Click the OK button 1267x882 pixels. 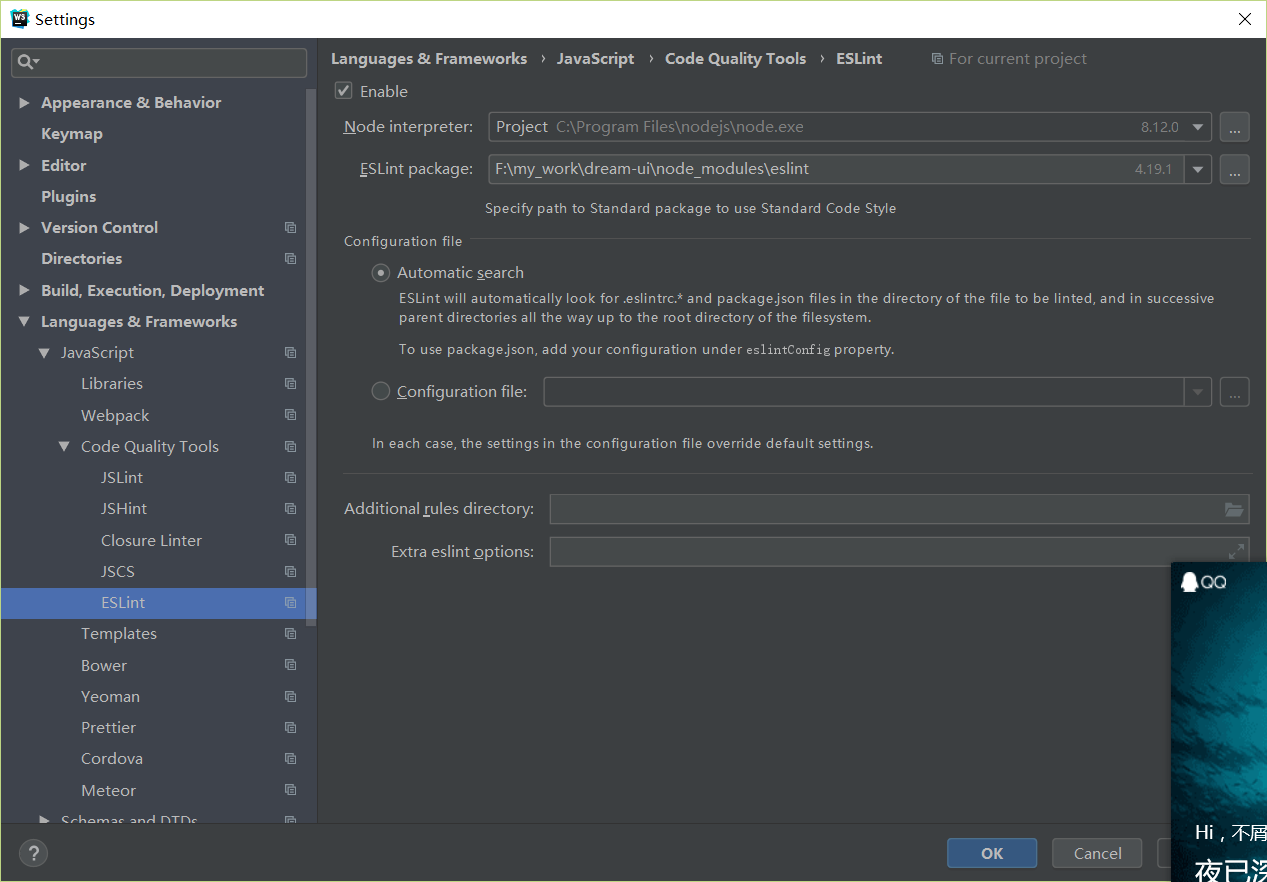992,853
